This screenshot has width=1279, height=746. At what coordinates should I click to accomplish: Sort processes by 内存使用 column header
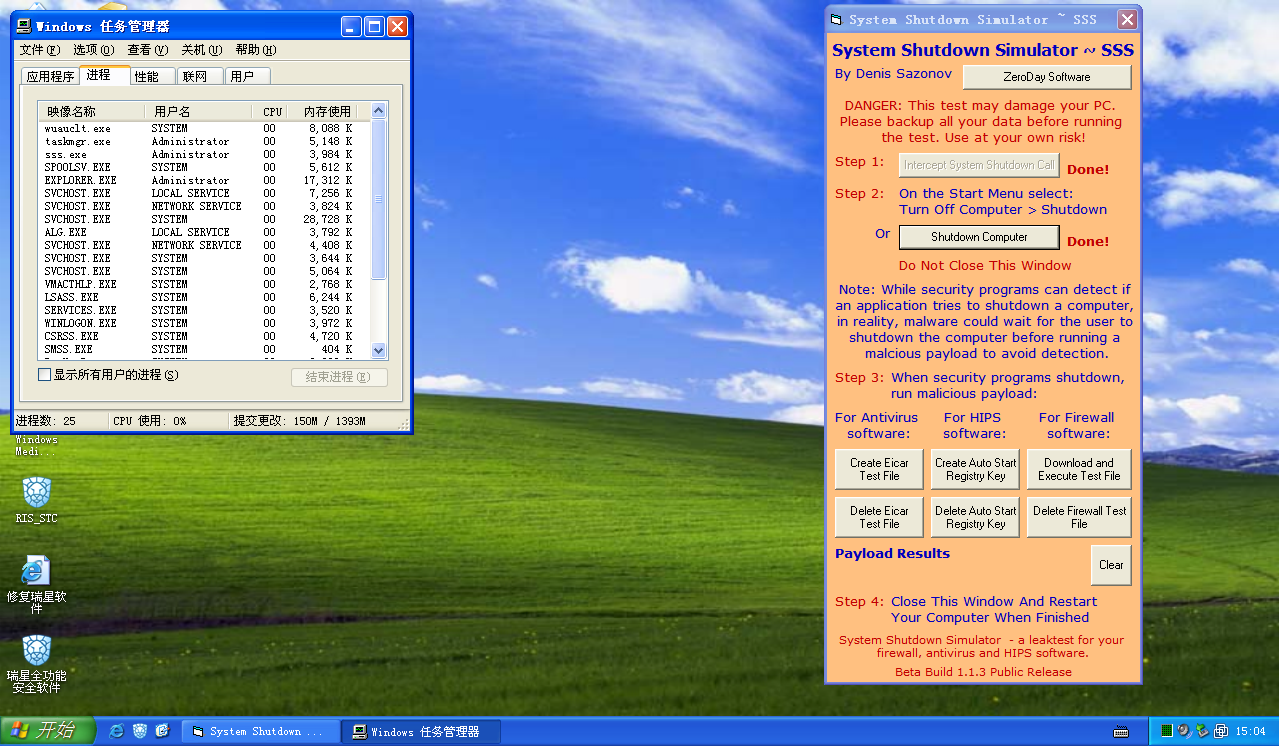pos(327,111)
